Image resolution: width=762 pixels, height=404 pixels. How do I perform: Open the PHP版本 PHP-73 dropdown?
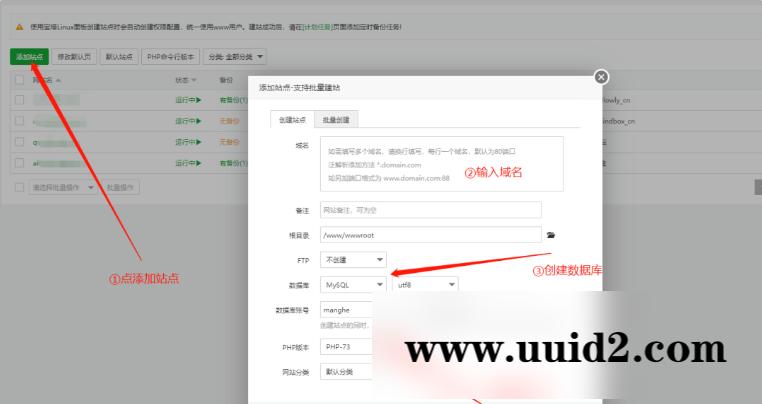346,347
